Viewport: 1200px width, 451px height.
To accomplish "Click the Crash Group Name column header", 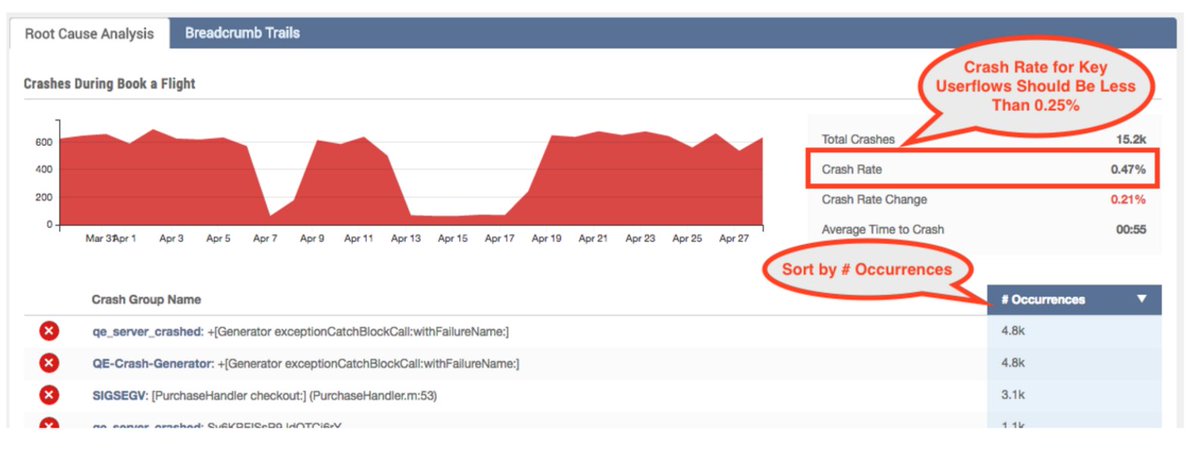I will 146,299.
